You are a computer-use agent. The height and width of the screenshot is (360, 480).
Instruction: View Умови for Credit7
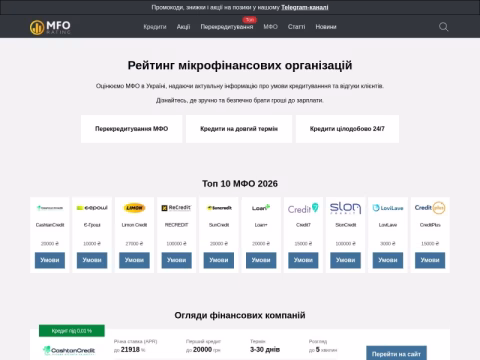[303, 260]
